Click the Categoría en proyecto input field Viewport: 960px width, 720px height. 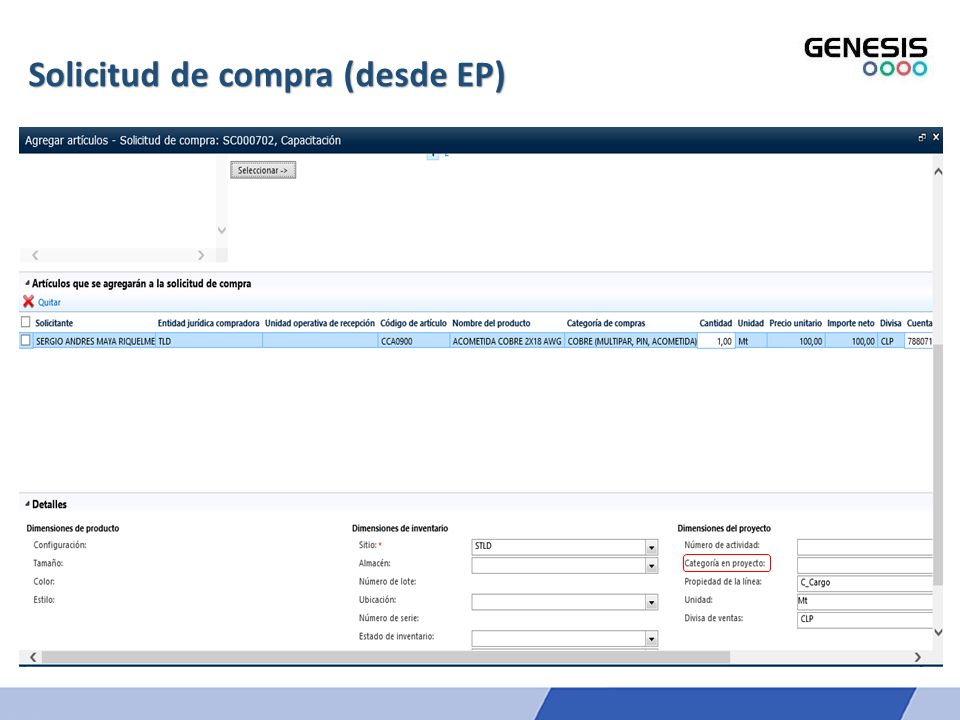(864, 564)
